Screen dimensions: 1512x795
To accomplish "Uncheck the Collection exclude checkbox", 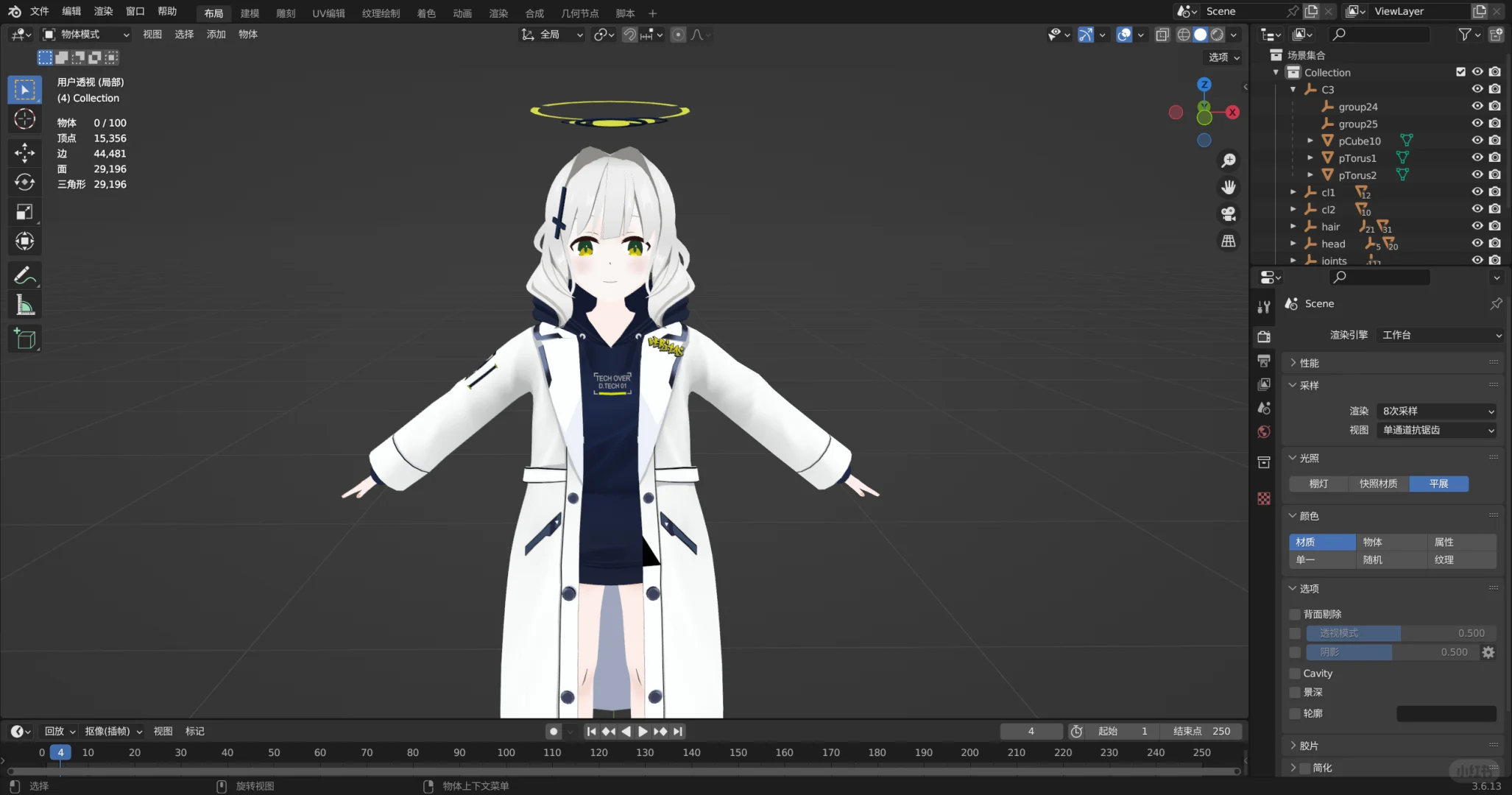I will tap(1460, 72).
